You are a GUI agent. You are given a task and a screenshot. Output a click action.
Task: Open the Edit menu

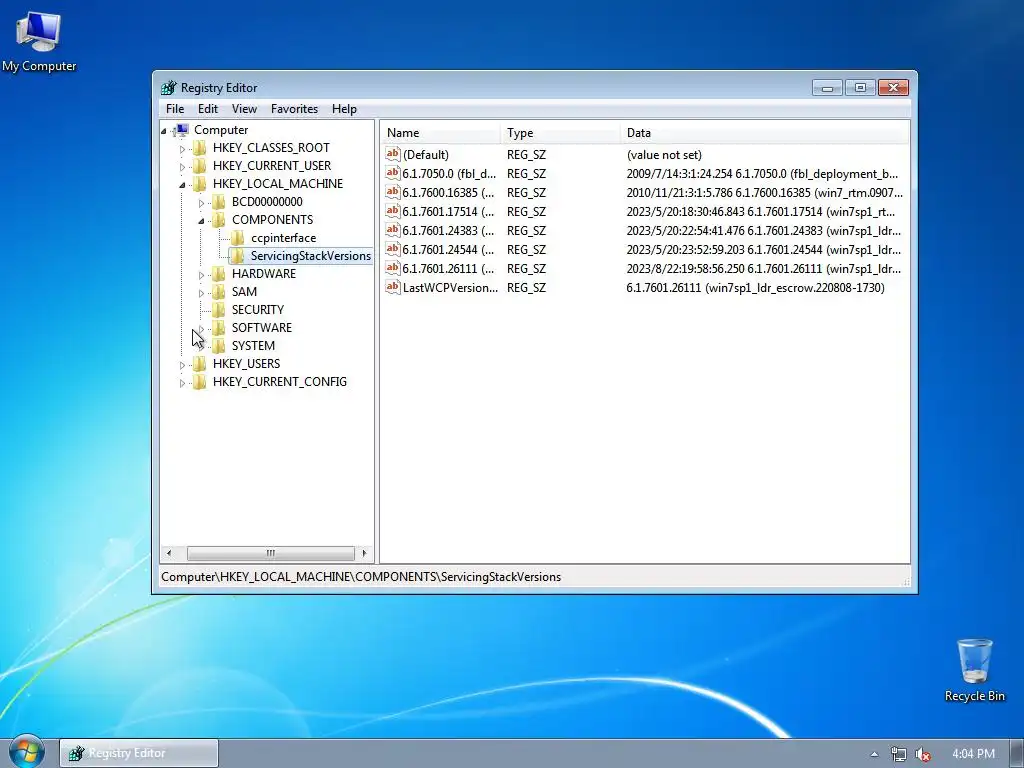(x=208, y=109)
